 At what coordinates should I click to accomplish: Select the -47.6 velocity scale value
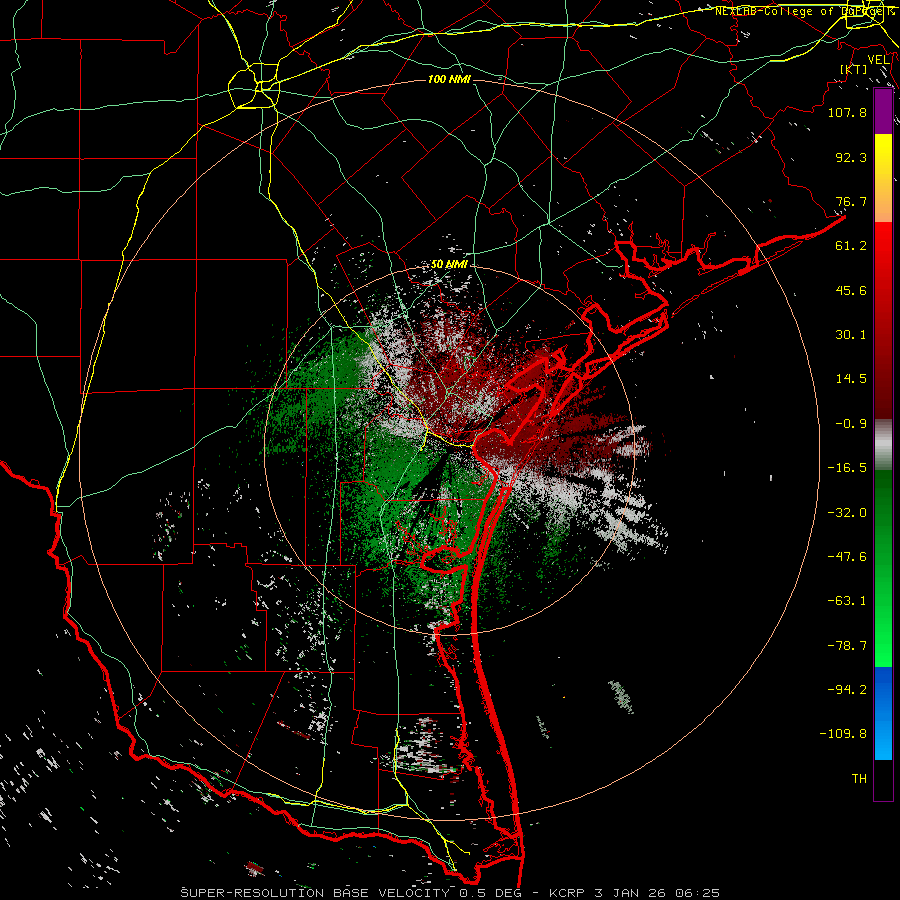pos(847,557)
